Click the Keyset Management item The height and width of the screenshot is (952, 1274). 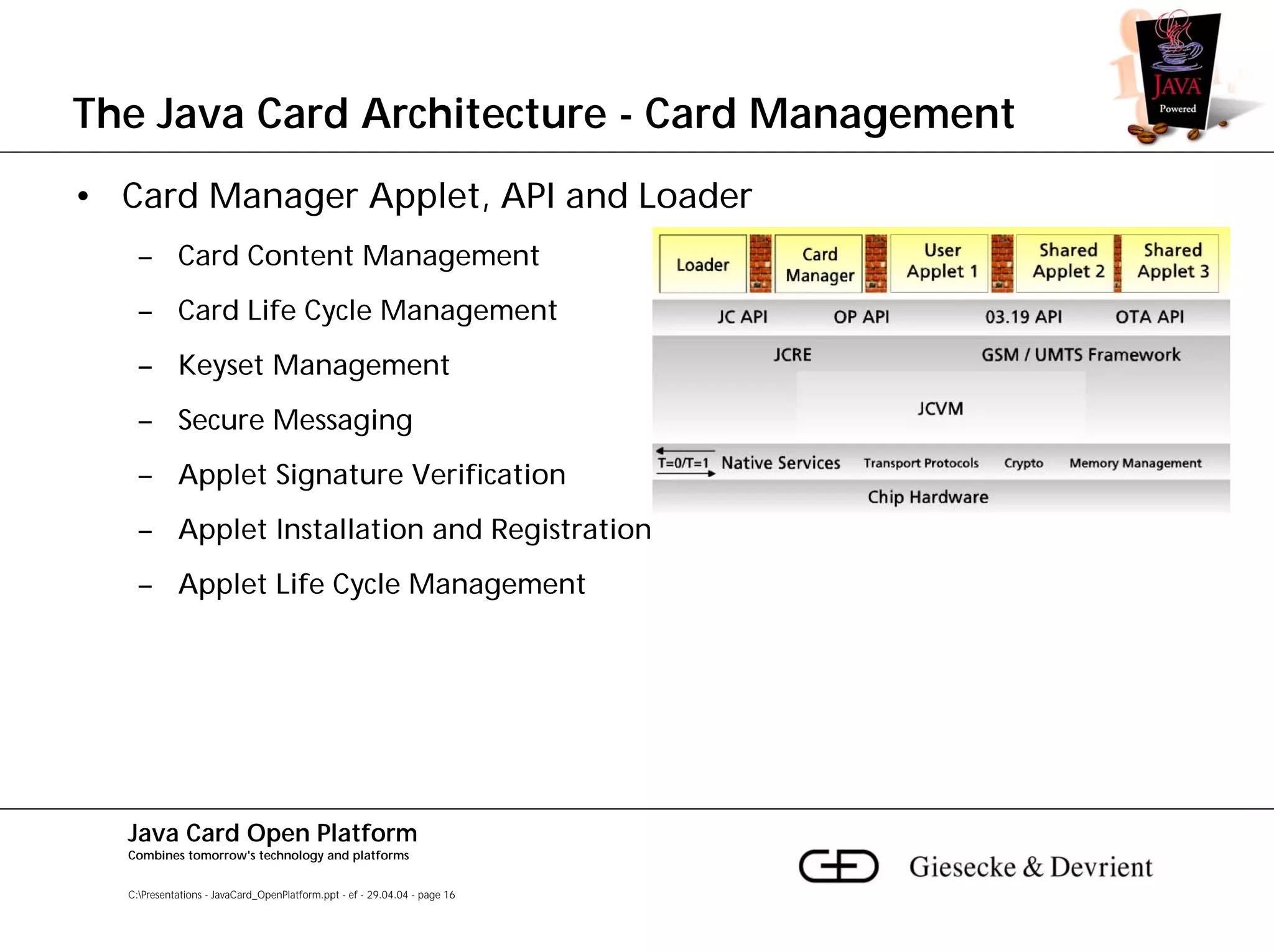(314, 366)
